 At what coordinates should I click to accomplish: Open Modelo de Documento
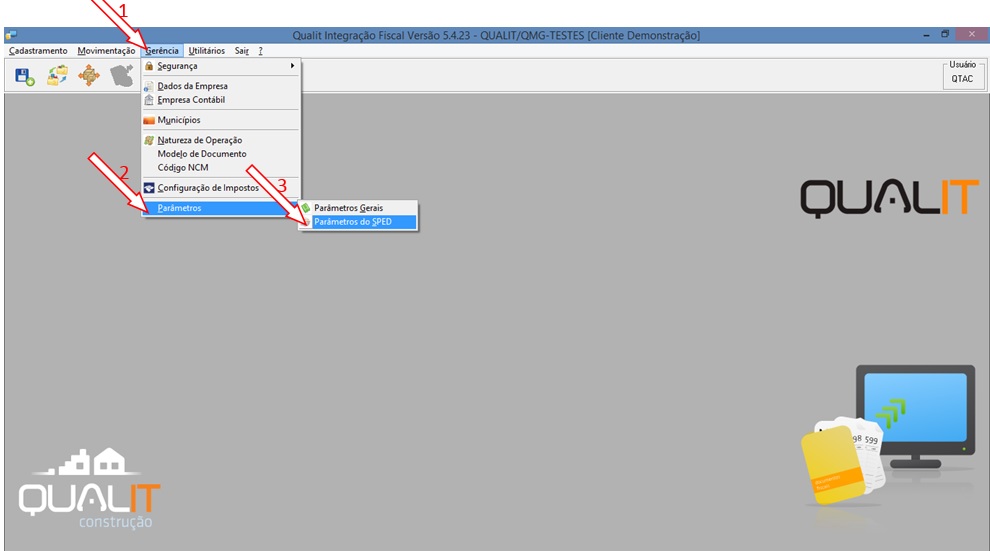[x=221, y=154]
